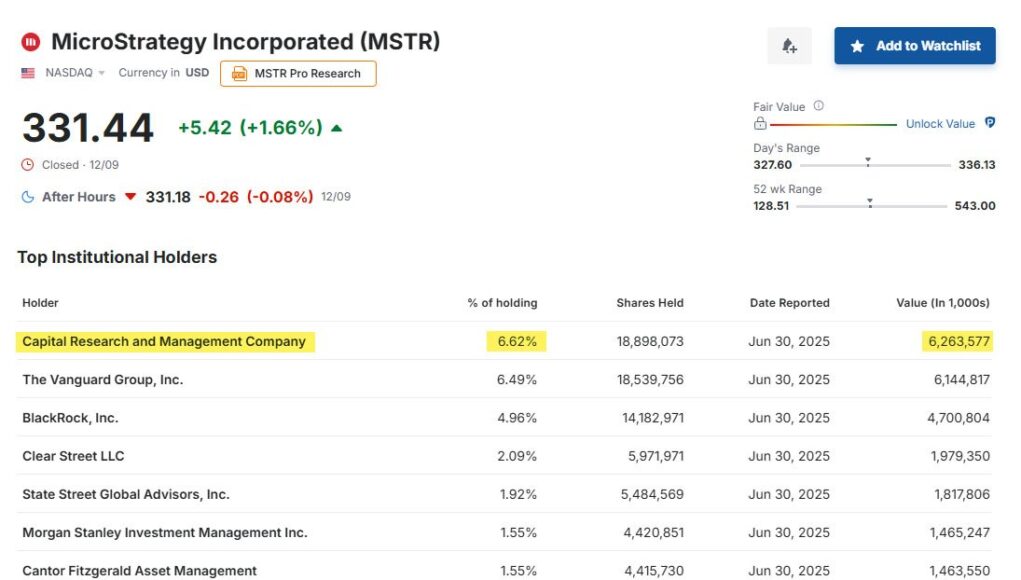This screenshot has width=1021, height=580.
Task: Click the 52 wk Range low 128.51
Action: [771, 206]
